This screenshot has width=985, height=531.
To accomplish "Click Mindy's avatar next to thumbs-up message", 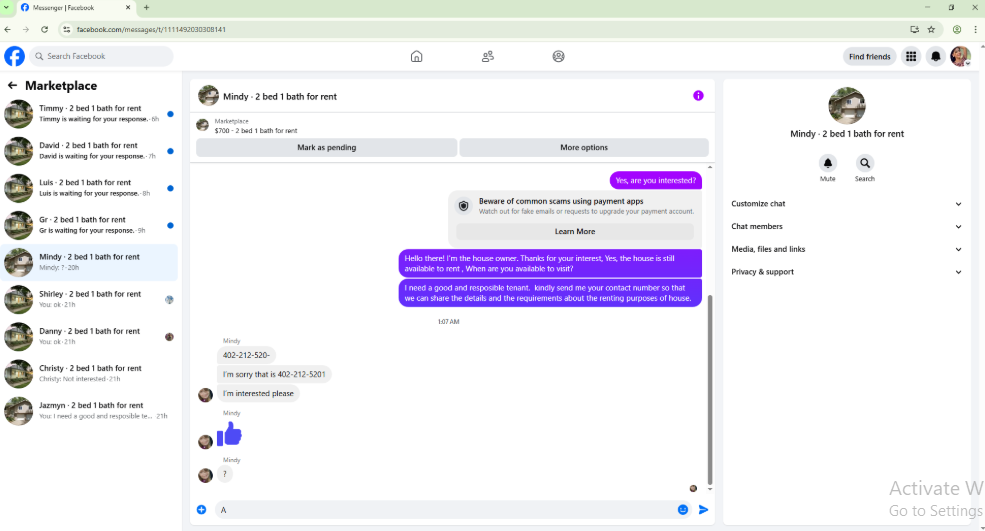I will point(205,442).
